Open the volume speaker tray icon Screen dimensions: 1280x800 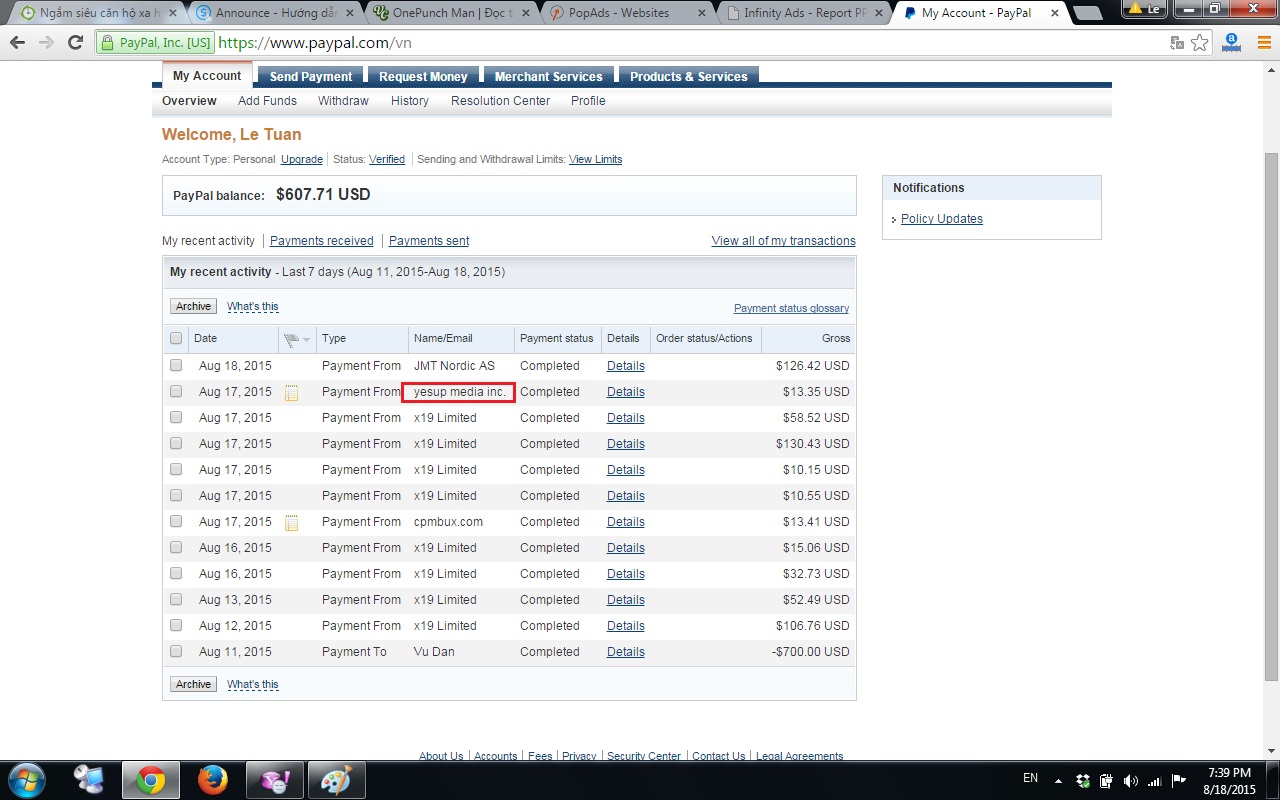[x=1131, y=781]
